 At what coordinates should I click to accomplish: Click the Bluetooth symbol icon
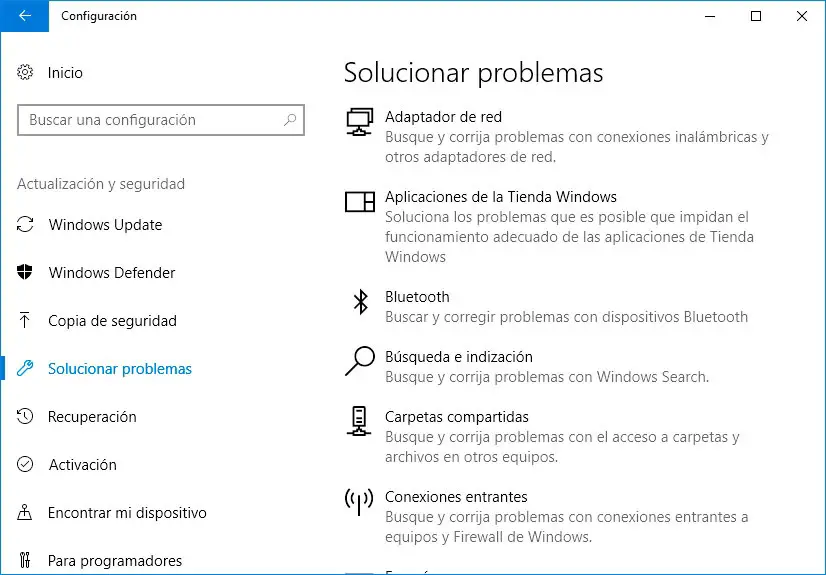click(x=360, y=302)
